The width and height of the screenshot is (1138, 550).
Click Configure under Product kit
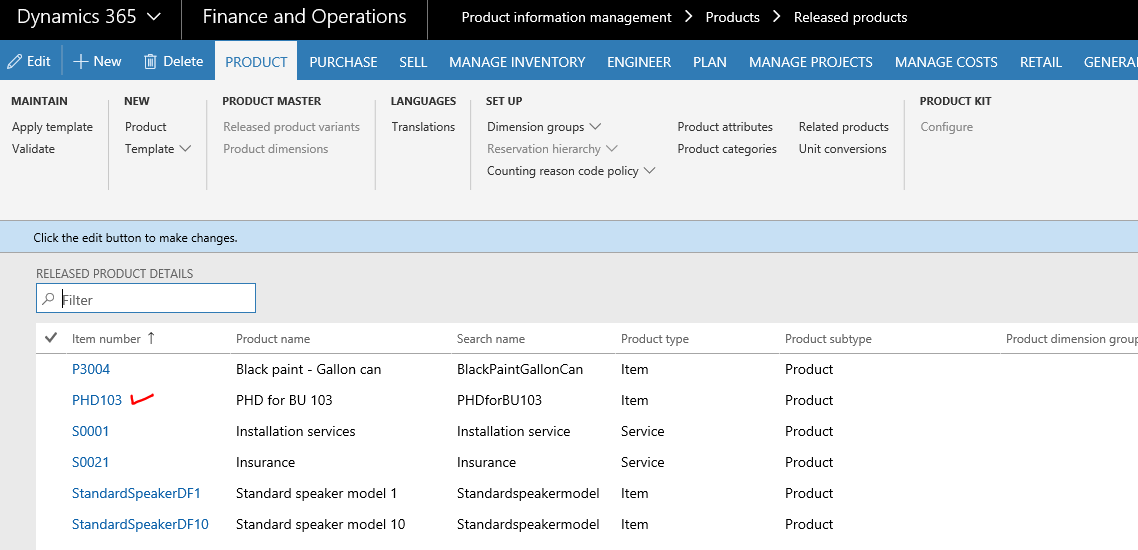(946, 127)
